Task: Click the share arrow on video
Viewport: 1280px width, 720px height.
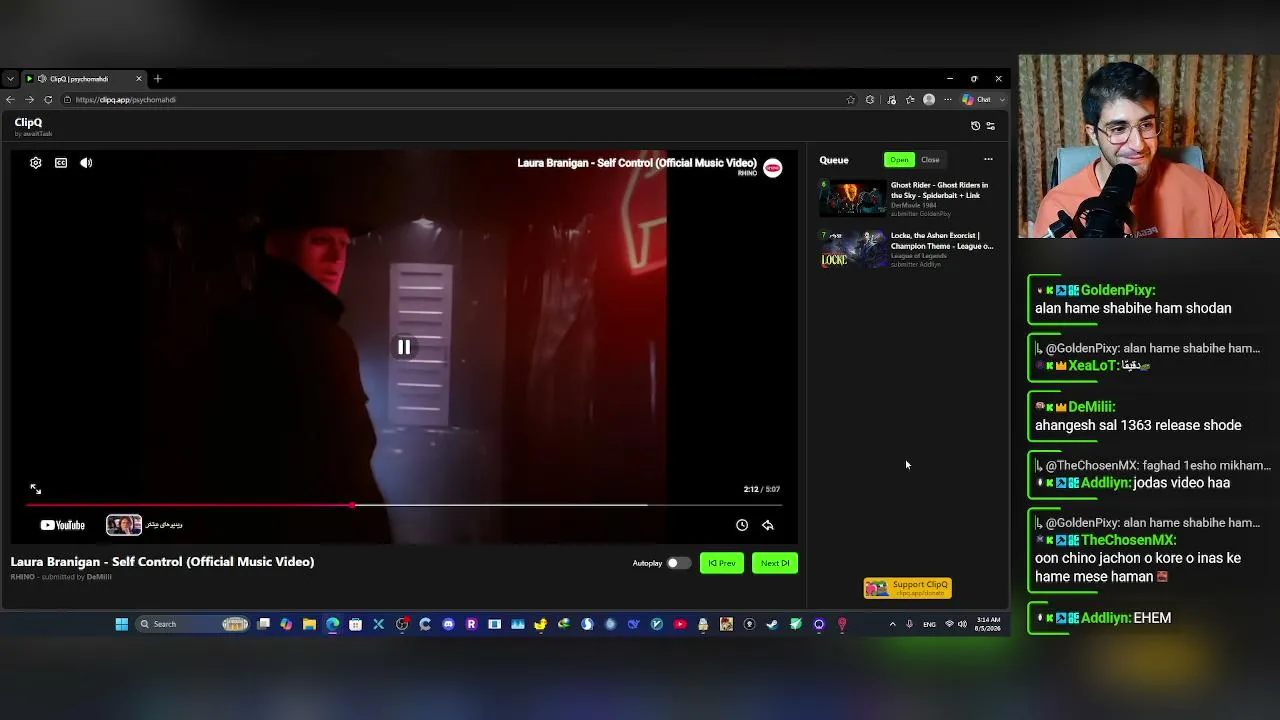Action: [768, 525]
